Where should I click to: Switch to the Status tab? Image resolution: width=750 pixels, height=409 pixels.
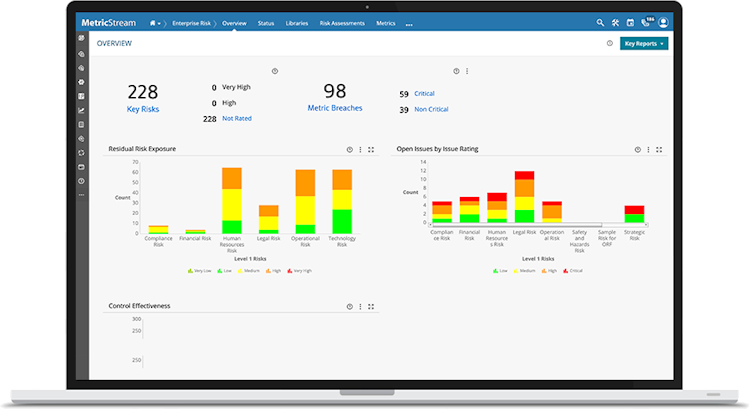[x=266, y=23]
